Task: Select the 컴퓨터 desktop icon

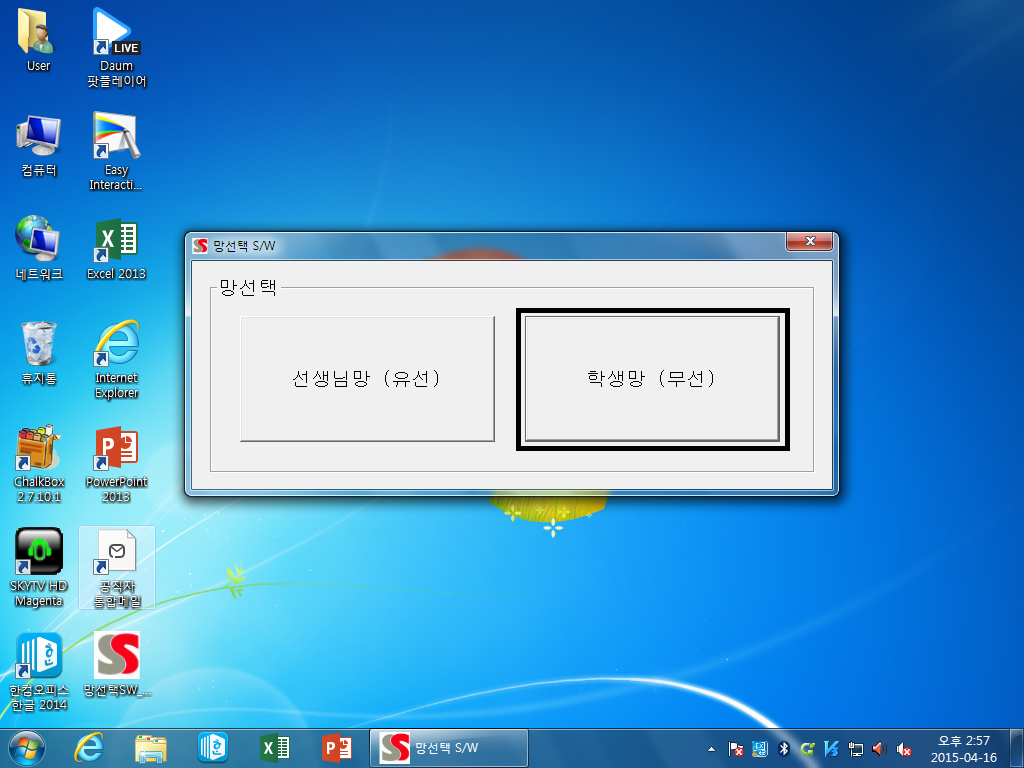Action: click(39, 145)
